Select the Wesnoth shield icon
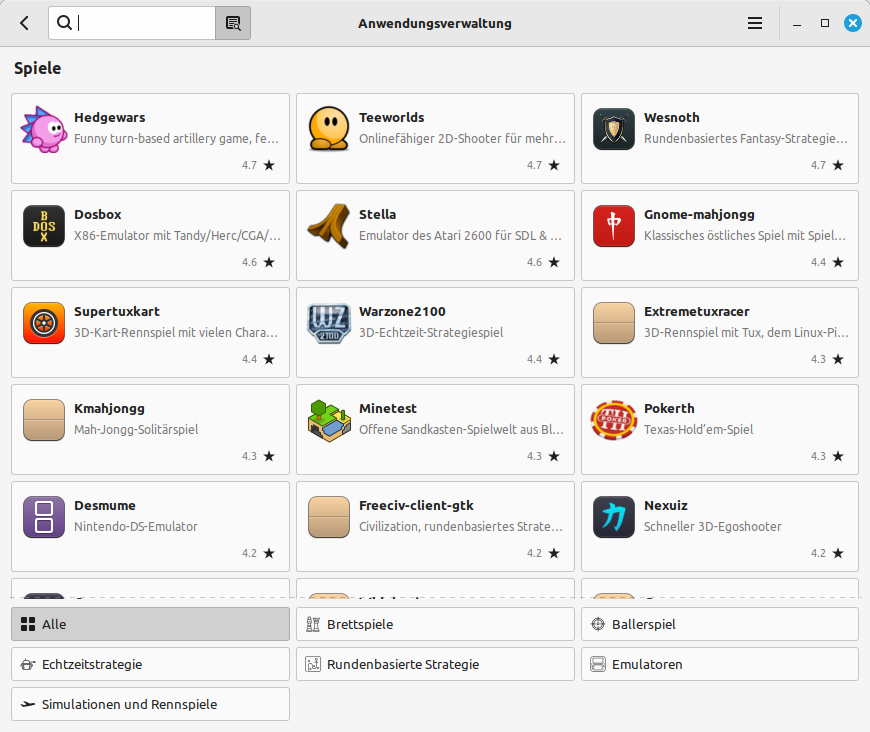This screenshot has width=870, height=732. (x=613, y=129)
